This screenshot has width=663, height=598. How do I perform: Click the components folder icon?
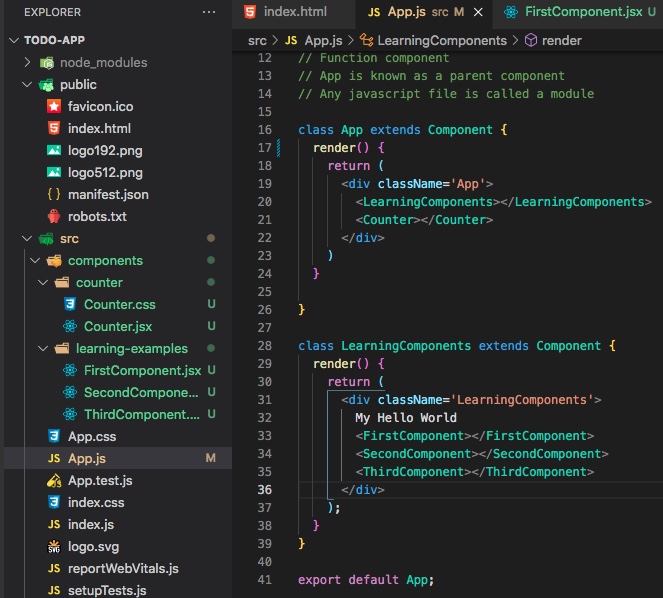(54, 261)
